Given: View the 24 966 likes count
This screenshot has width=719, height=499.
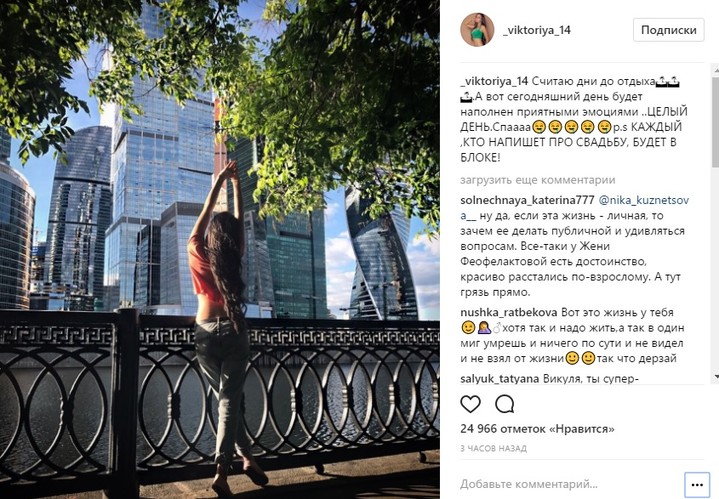Looking at the screenshot, I should tap(537, 429).
